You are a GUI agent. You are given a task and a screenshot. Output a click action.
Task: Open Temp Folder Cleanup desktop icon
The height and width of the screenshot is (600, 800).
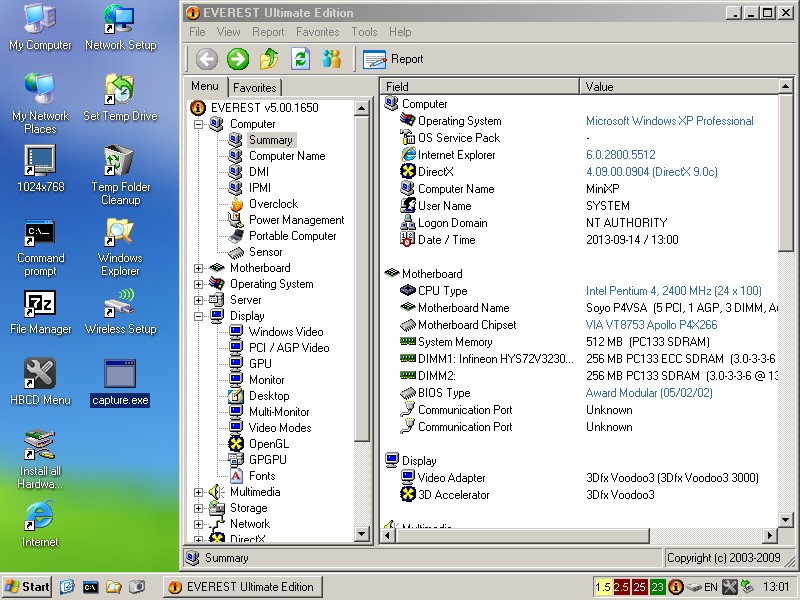pyautogui.click(x=120, y=176)
